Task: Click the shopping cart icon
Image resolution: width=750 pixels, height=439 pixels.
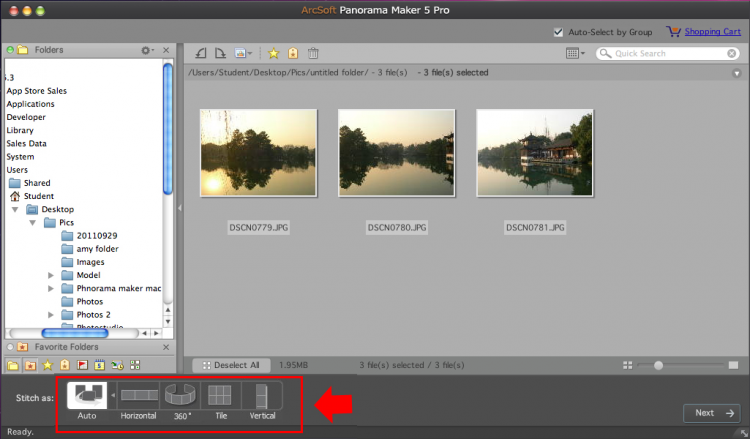Action: 673,32
